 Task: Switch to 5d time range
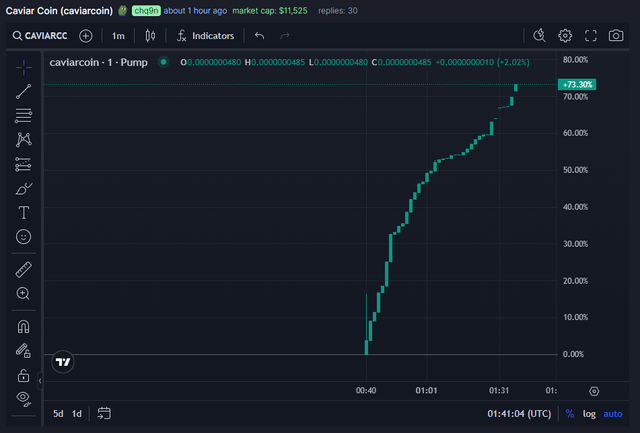pyautogui.click(x=58, y=413)
